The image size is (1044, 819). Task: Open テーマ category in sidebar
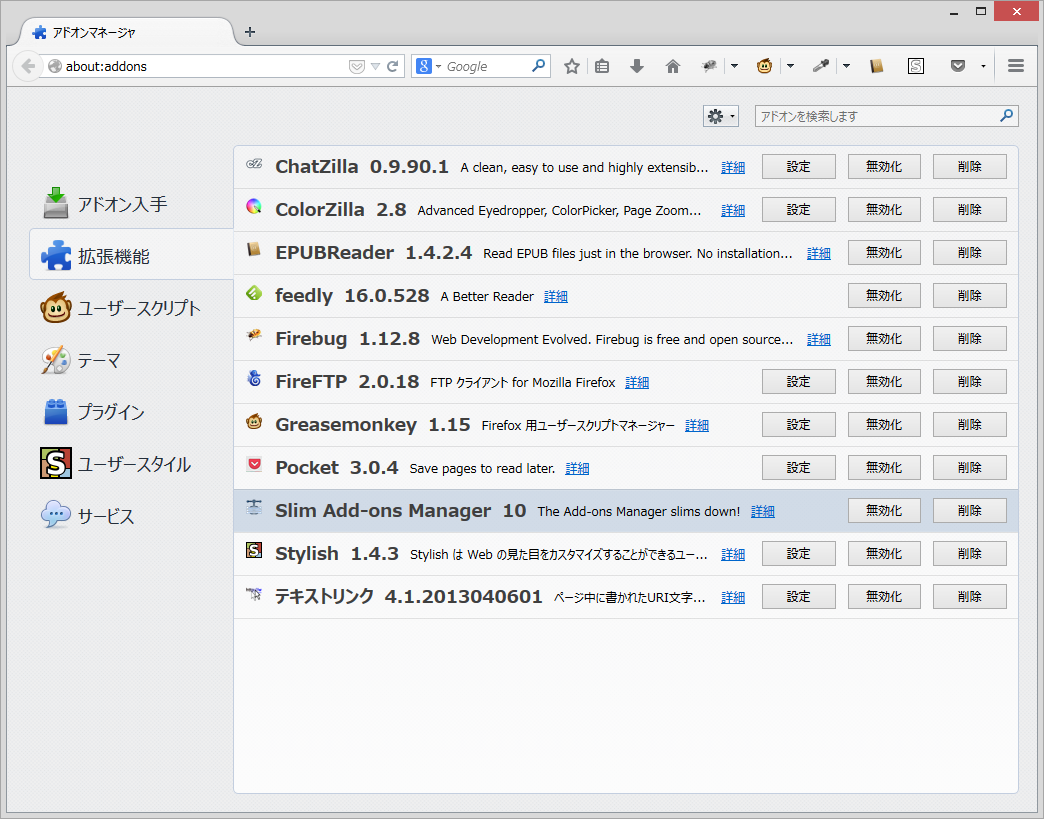(x=130, y=360)
